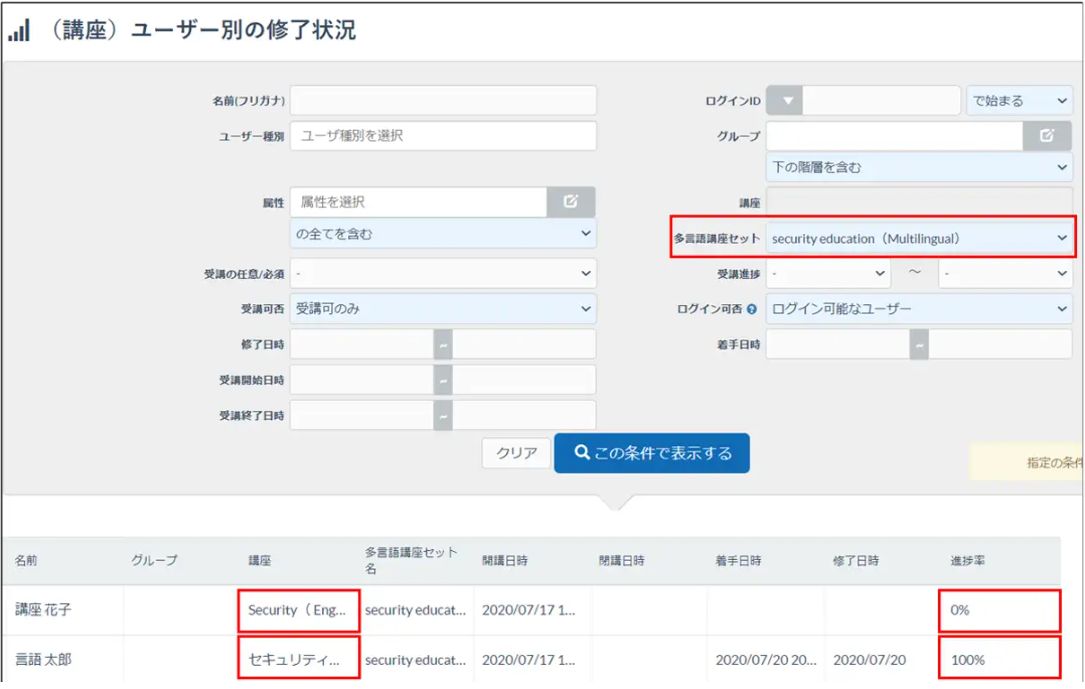Open the で始まる match-type dropdown
Image resolution: width=1085 pixels, height=689 pixels.
coord(1019,101)
